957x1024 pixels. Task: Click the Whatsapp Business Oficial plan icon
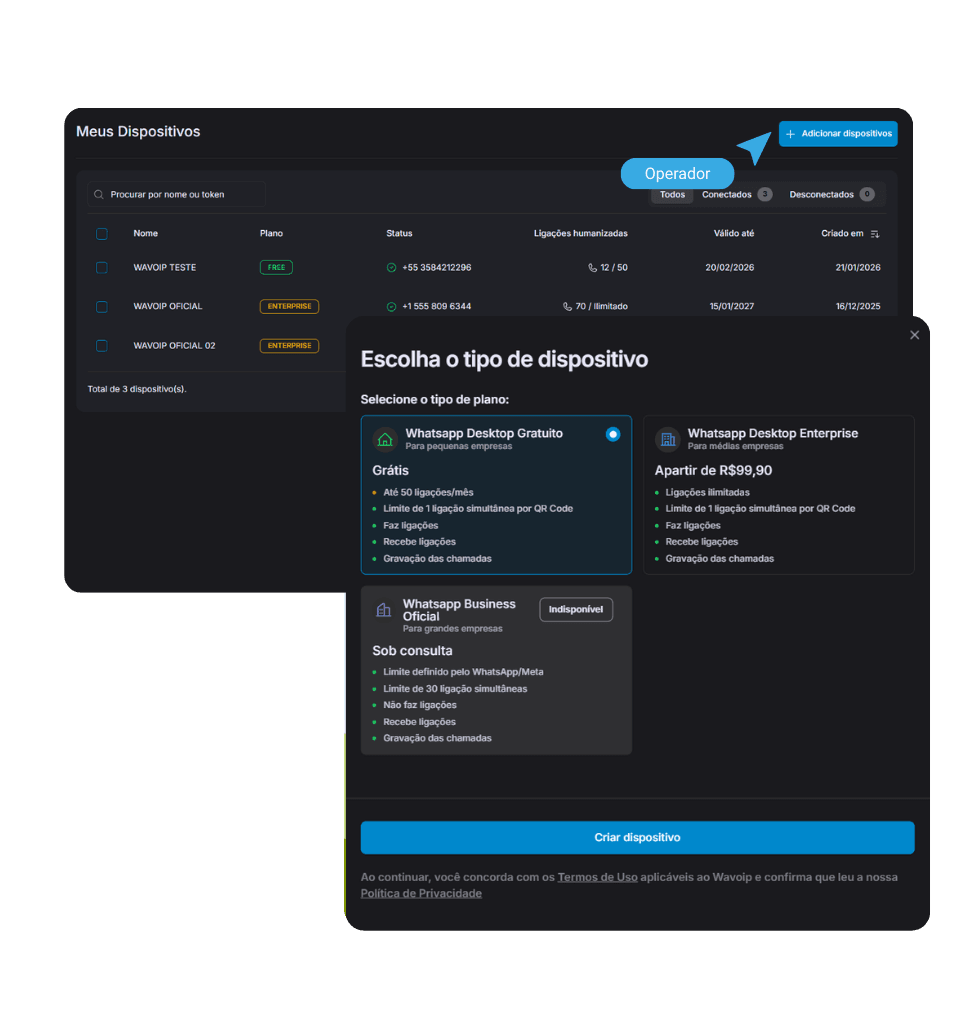(383, 610)
